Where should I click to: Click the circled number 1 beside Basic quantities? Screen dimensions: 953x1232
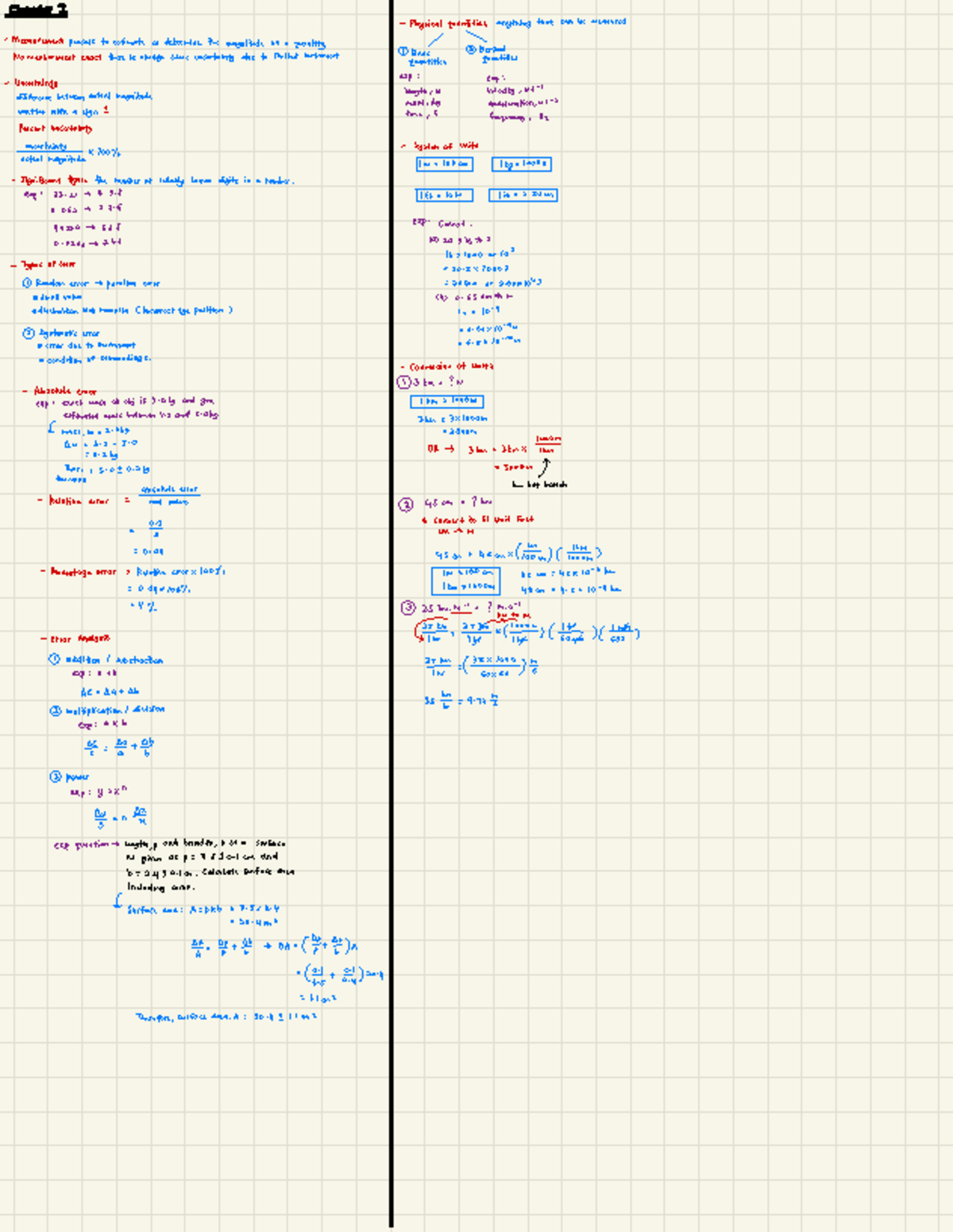[403, 52]
